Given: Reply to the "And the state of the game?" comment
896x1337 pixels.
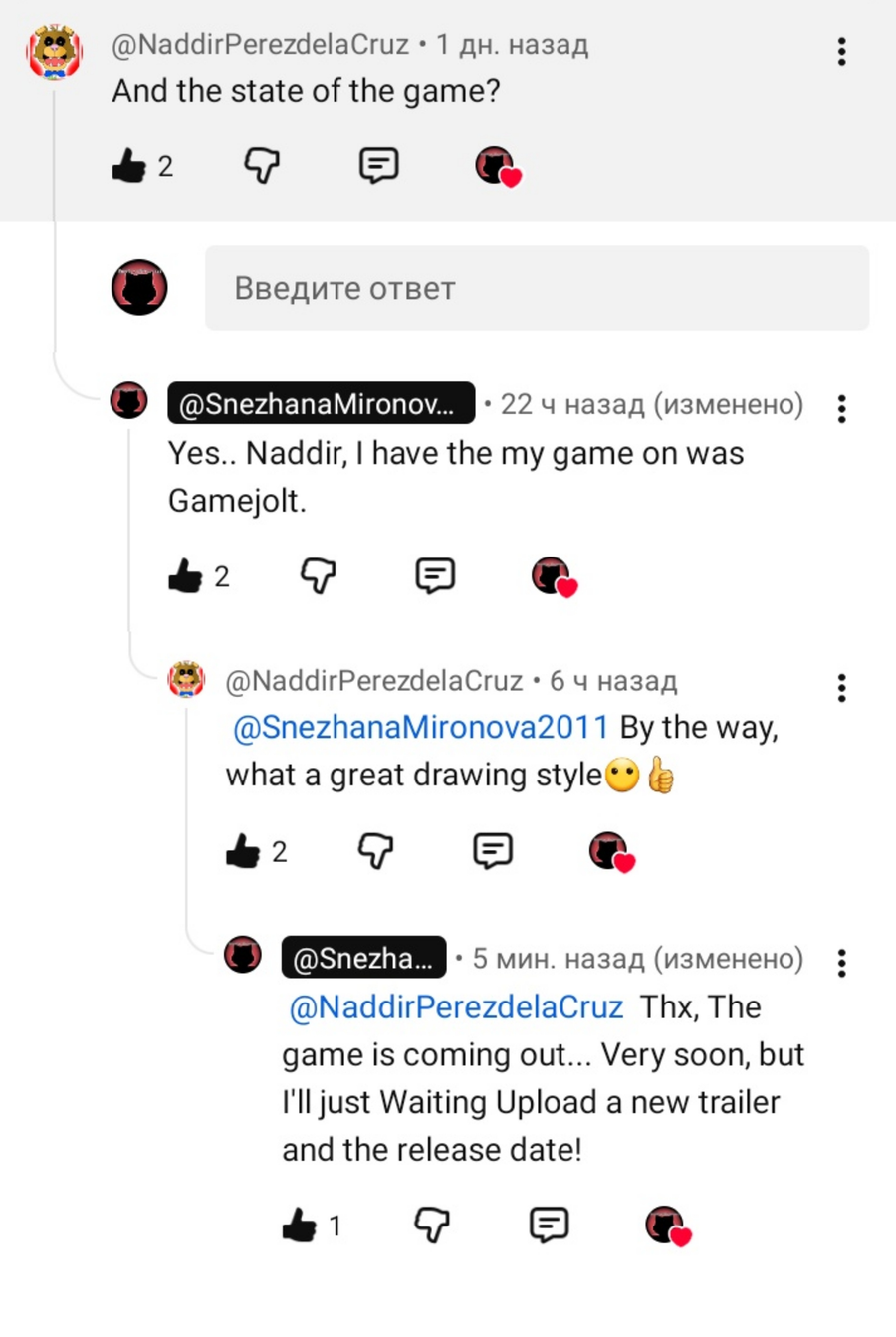Looking at the screenshot, I should [378, 166].
